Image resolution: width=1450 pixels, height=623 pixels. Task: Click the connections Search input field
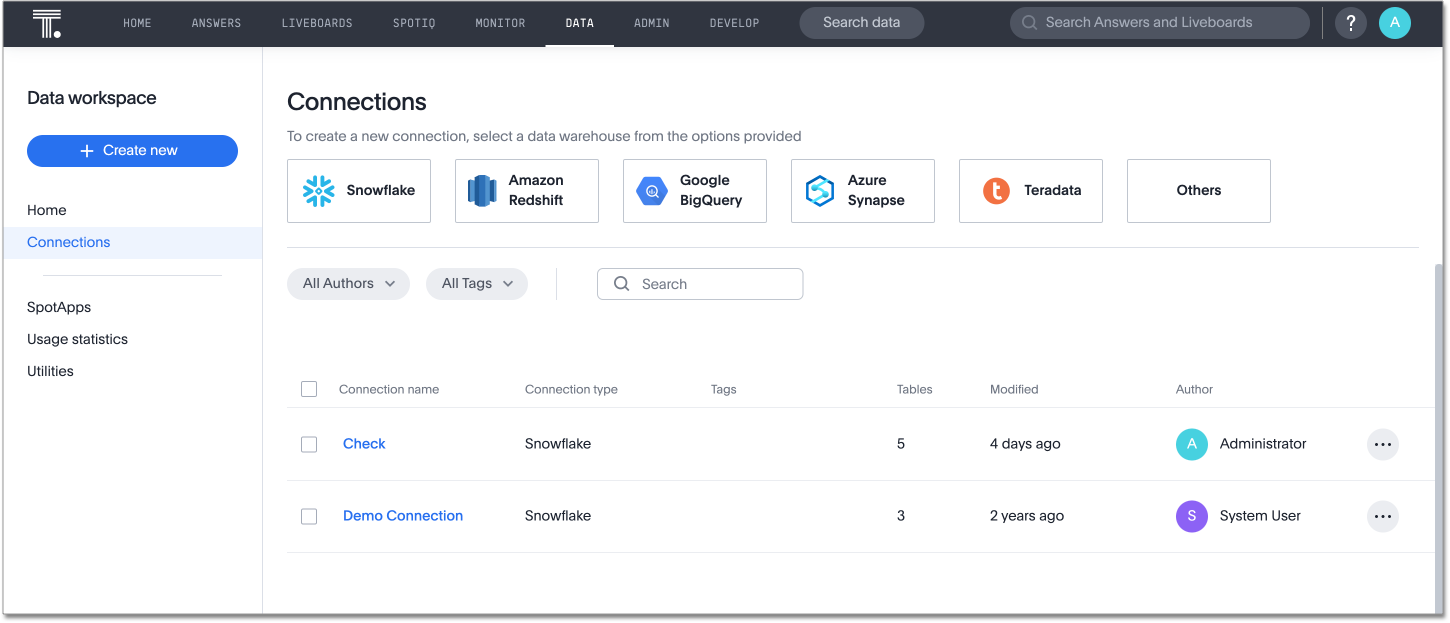coord(700,283)
